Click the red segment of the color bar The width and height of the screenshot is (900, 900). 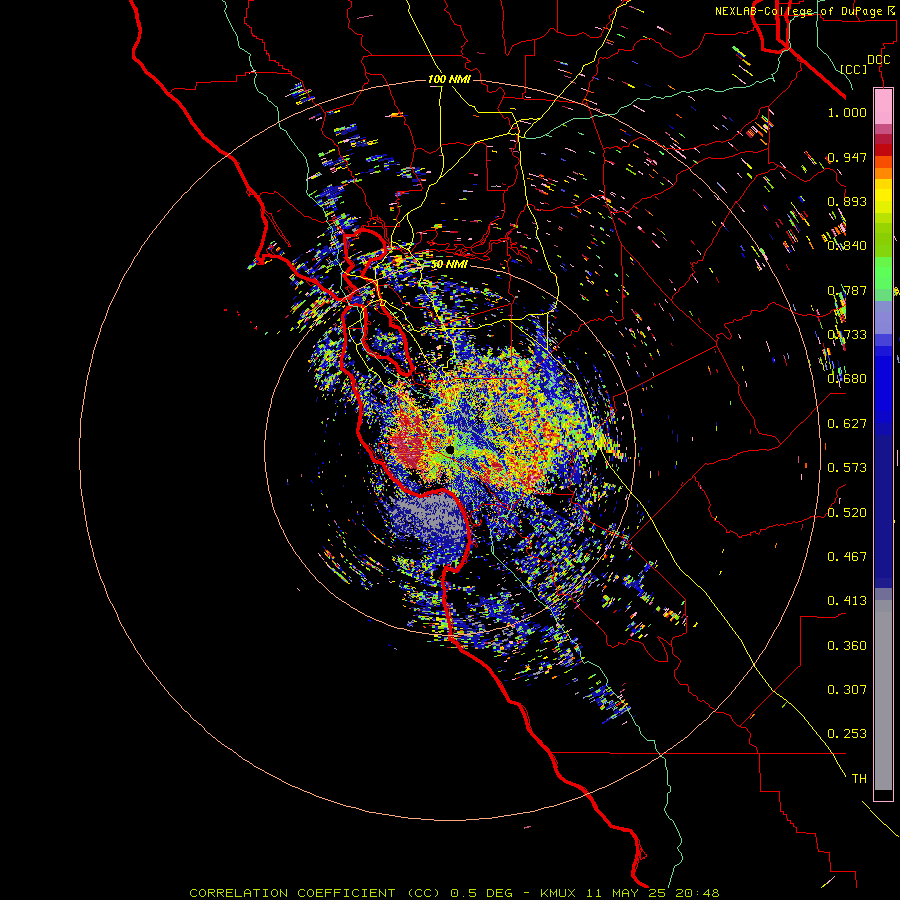[883, 150]
